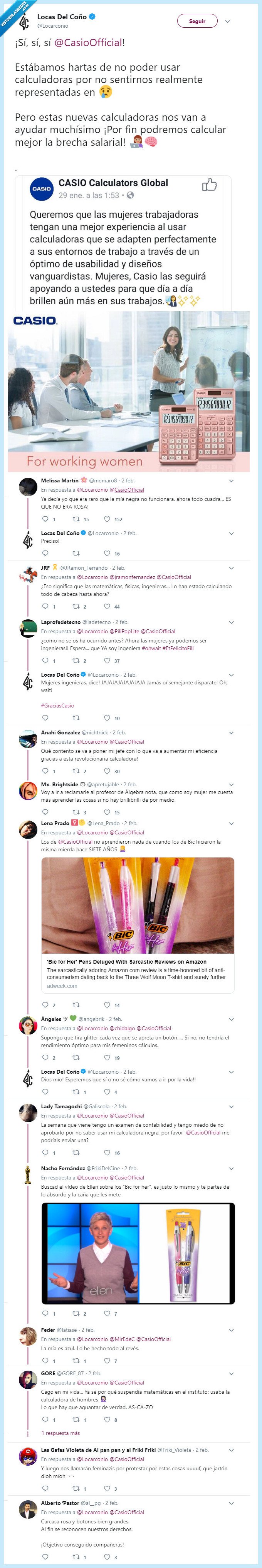
Task: Open dropdown arrow beside the Seguir button
Action: (227, 21)
